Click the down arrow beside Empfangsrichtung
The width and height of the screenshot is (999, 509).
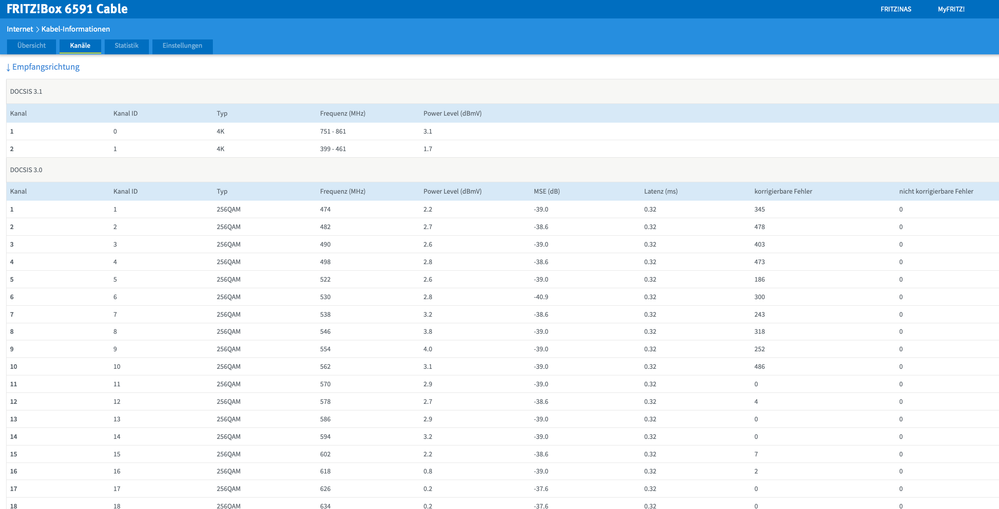tap(8, 68)
